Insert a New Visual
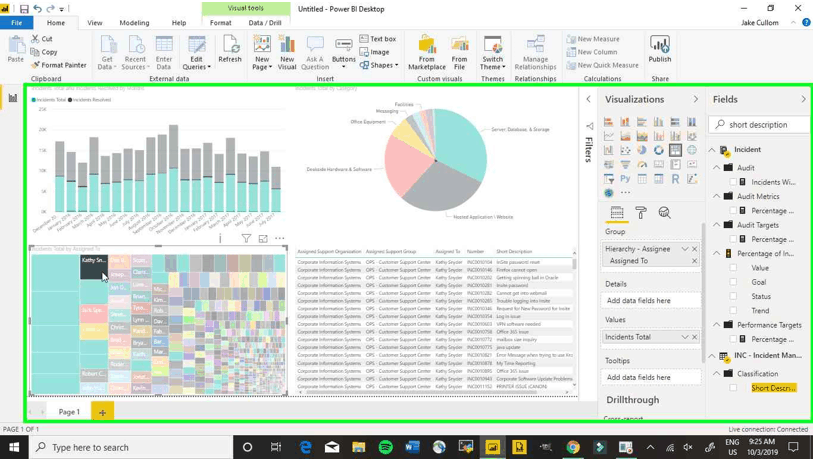This screenshot has width=815, height=461. click(x=287, y=52)
